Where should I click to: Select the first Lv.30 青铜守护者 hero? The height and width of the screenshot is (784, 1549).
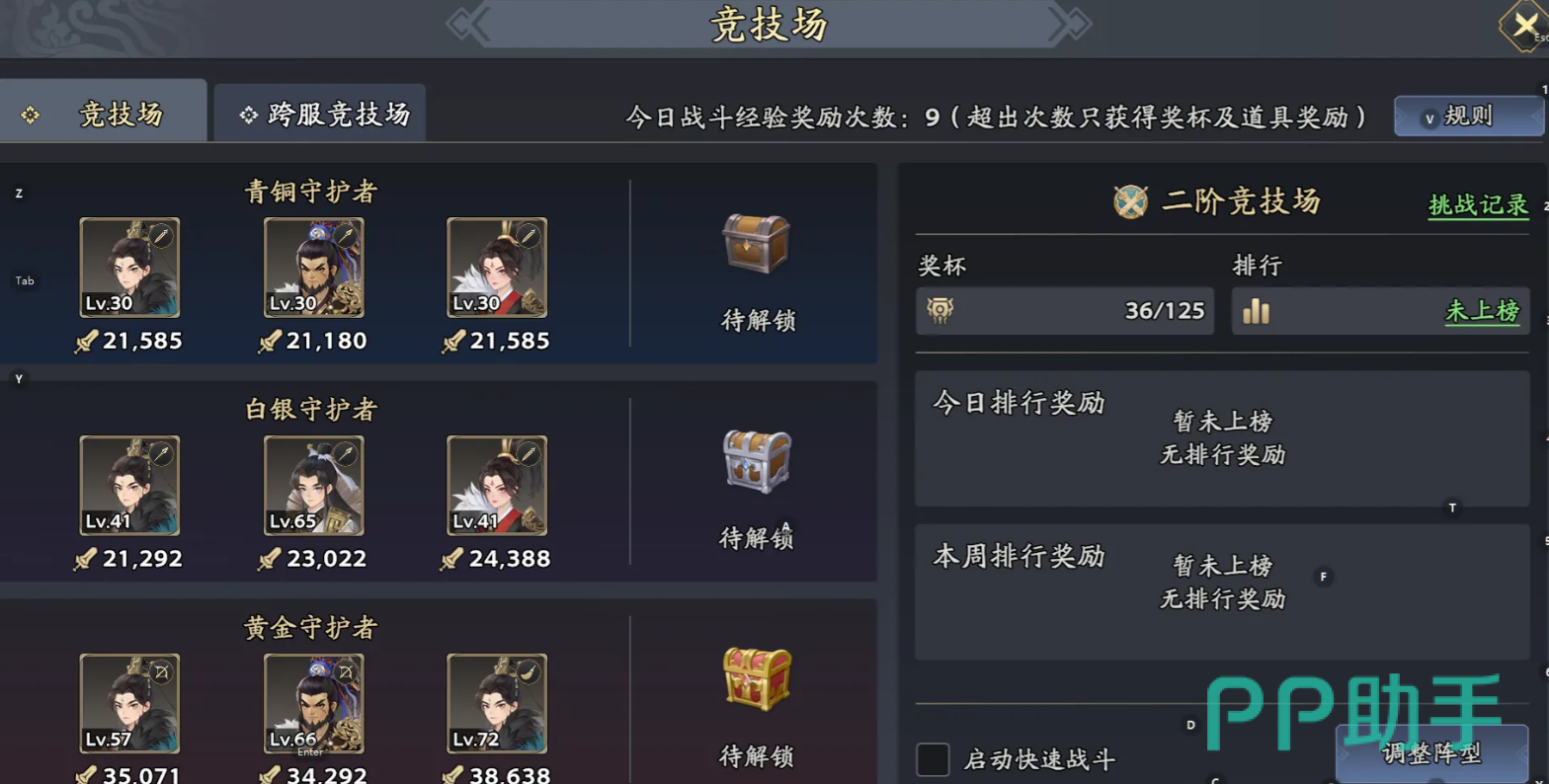(129, 268)
